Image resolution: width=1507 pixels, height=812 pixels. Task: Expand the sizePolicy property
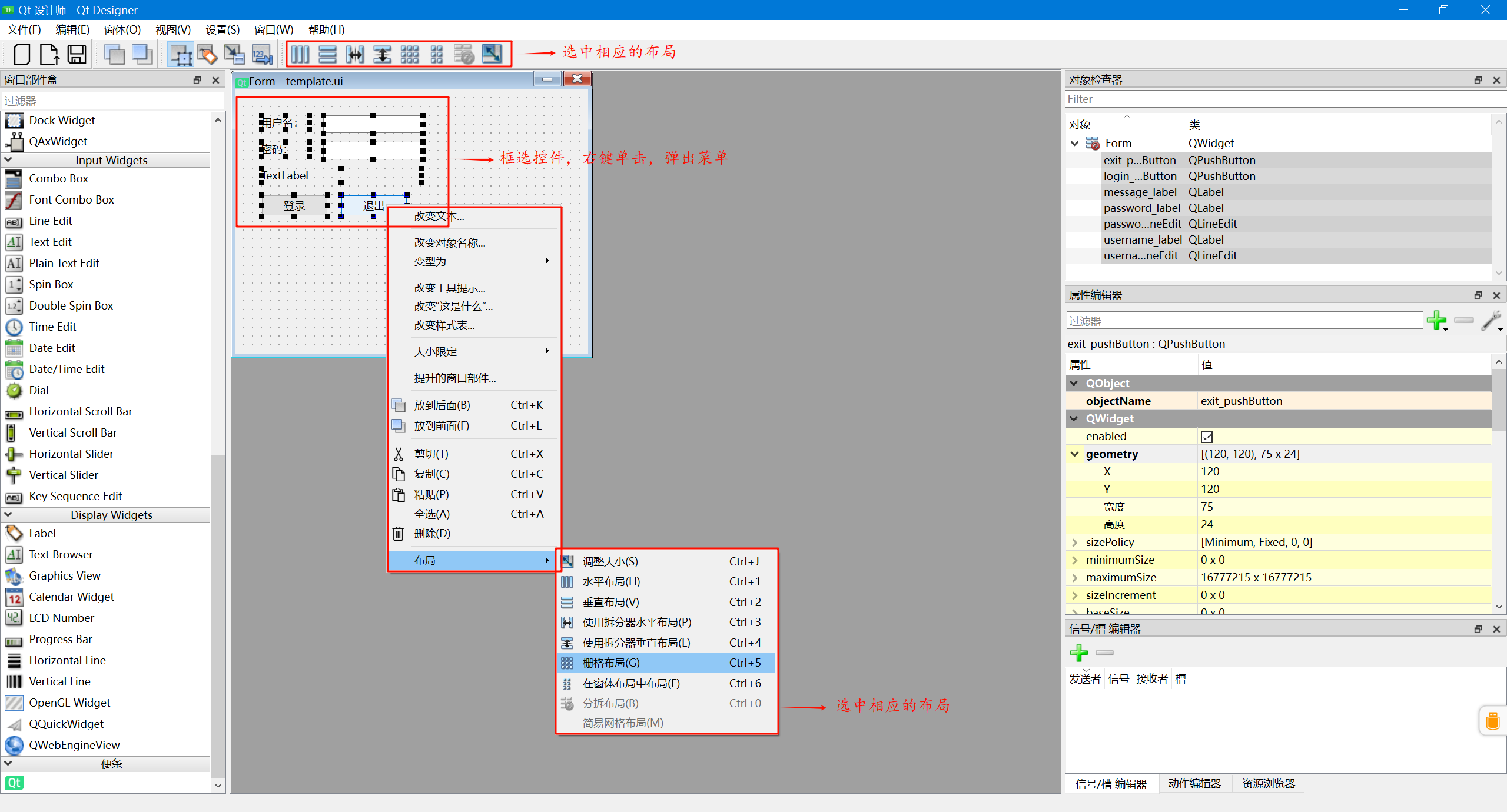(1075, 542)
